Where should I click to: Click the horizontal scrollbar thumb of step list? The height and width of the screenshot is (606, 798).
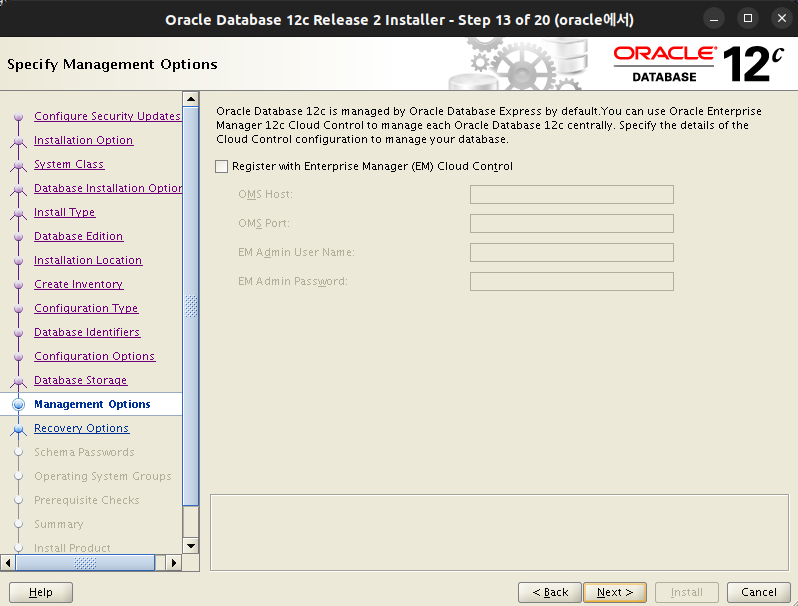(x=85, y=563)
